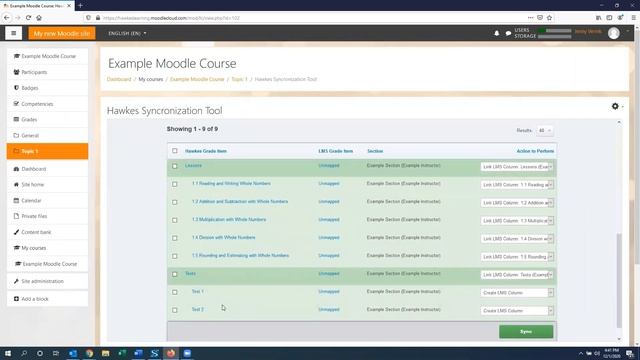
Task: Check the Test 2 checkbox
Action: (x=175, y=310)
